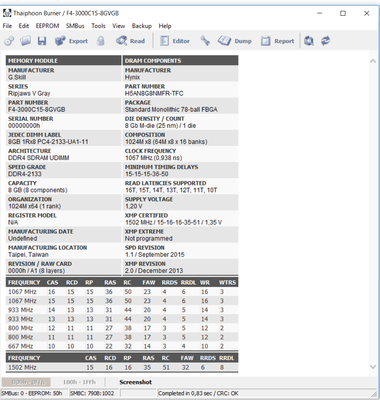Open the Report from the toolbar
This screenshot has width=380, height=400.
(278, 41)
